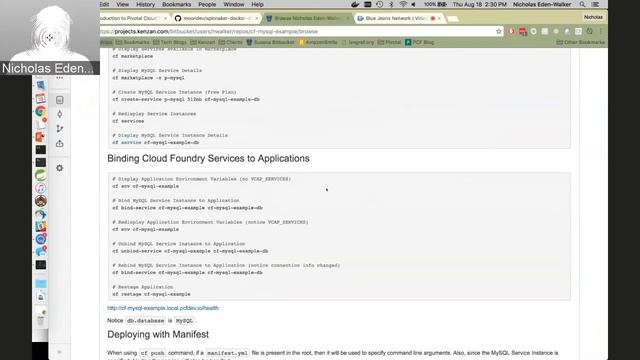The height and width of the screenshot is (360, 640).
Task: Click the Nicholas profile button in Chrome
Action: 593,17
